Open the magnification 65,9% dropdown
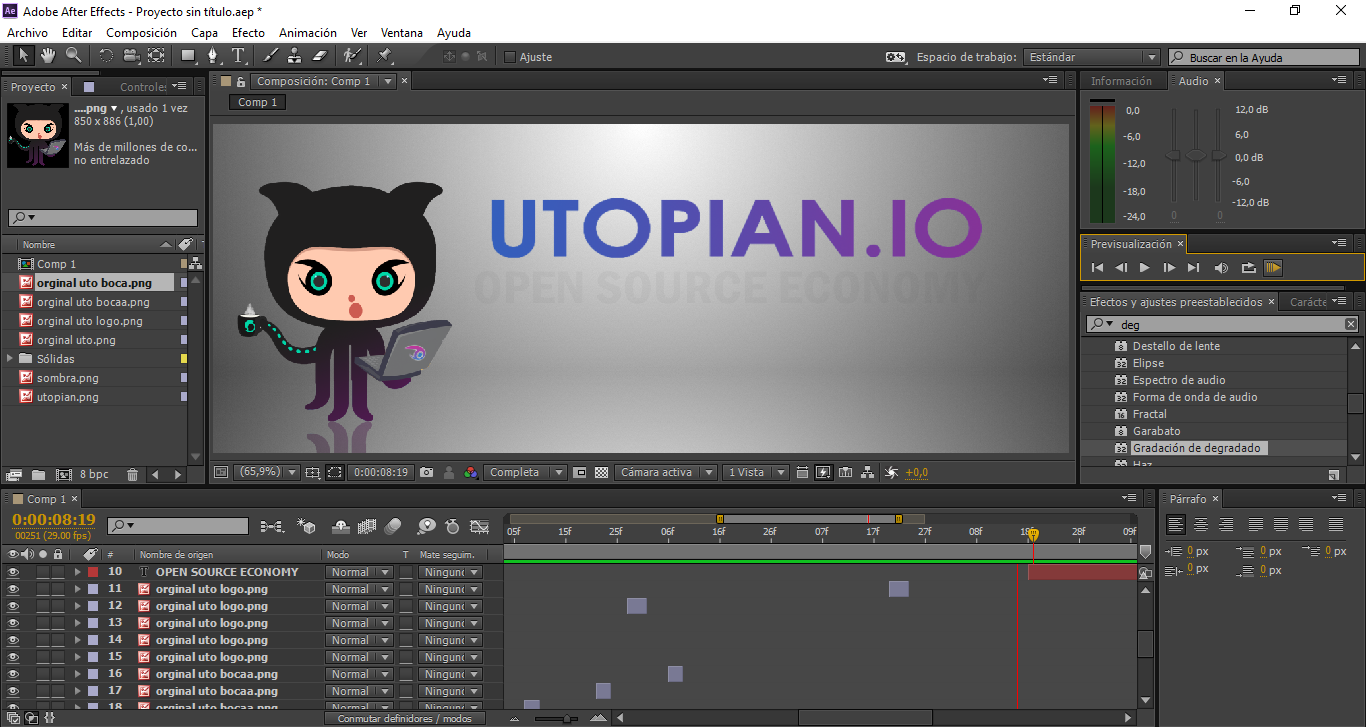1366x727 pixels. coord(267,472)
